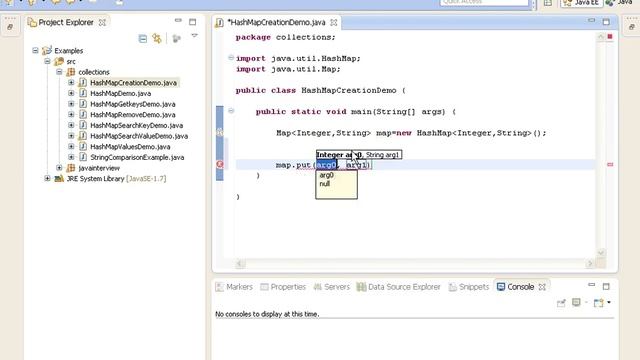This screenshot has width=640, height=360.
Task: Minimize the Console panel
Action: point(591,284)
